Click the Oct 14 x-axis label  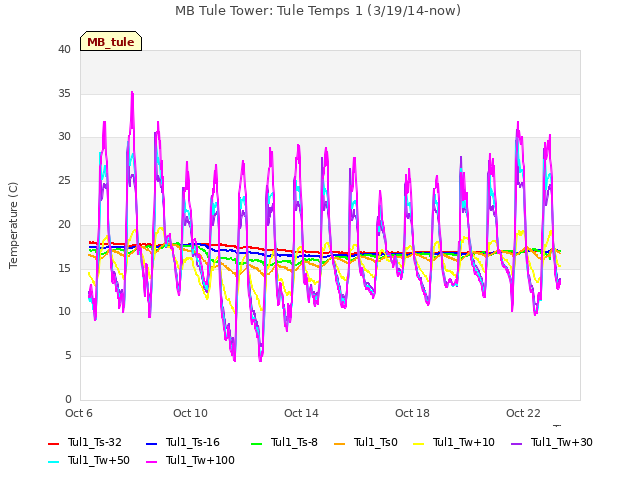(x=301, y=413)
